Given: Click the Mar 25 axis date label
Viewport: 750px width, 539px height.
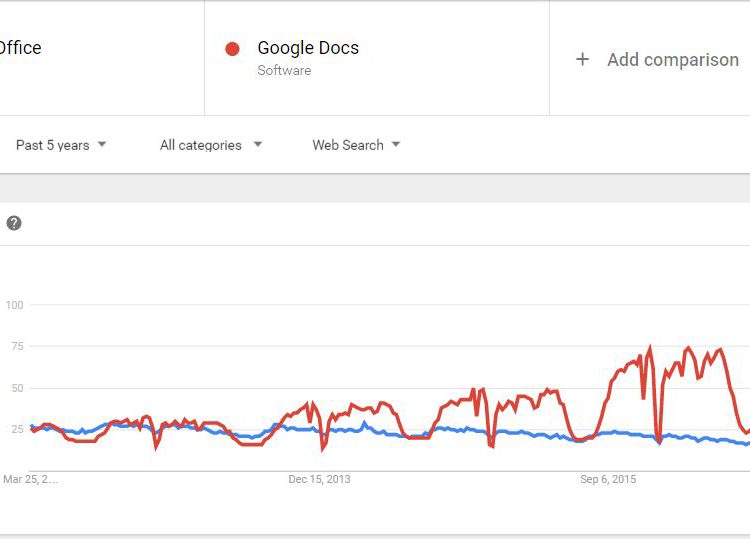Looking at the screenshot, I should tap(30, 480).
